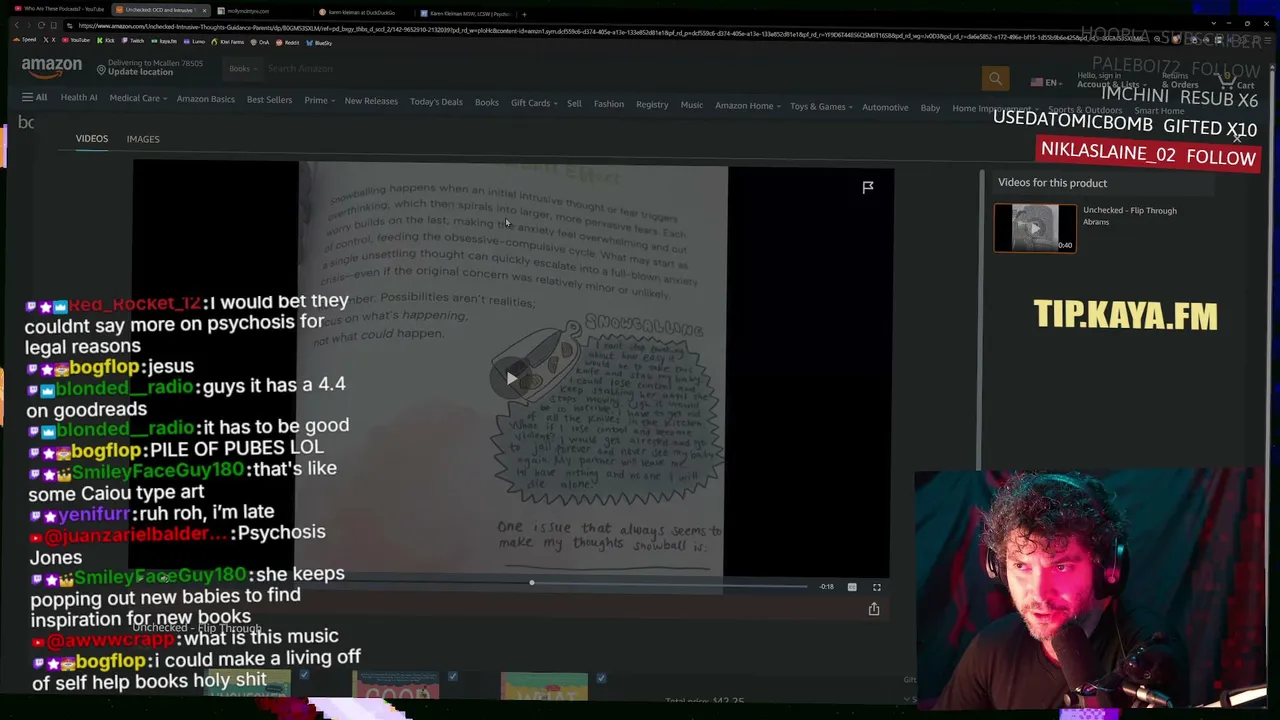
Task: Open Amazon Basics in the nav bar
Action: [x=206, y=99]
